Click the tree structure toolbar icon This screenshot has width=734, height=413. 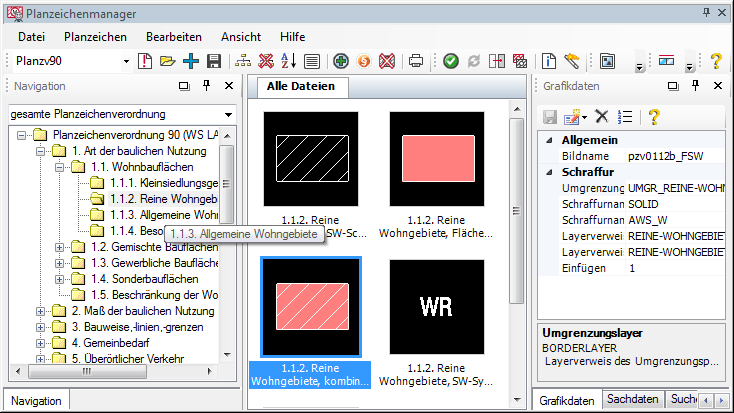click(243, 61)
